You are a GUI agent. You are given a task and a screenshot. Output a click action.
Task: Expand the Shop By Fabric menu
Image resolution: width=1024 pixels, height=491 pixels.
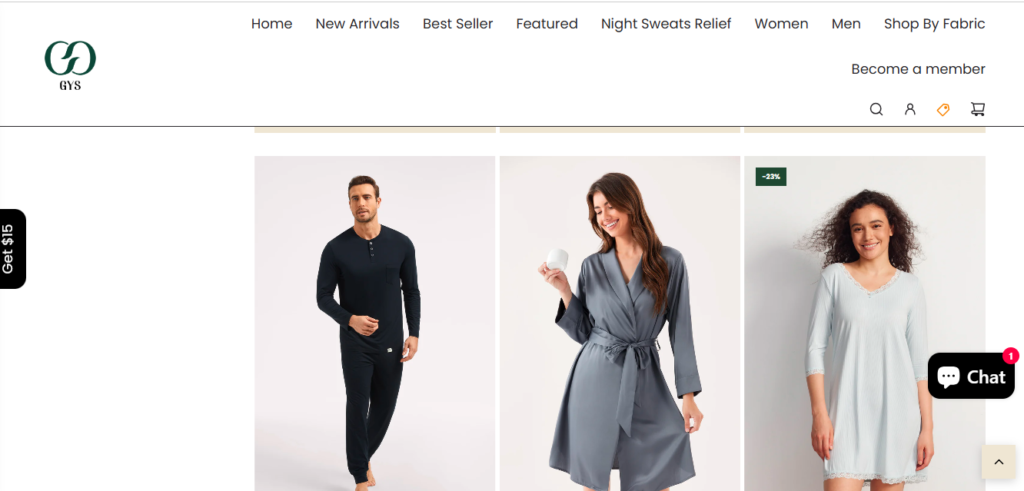(x=934, y=24)
